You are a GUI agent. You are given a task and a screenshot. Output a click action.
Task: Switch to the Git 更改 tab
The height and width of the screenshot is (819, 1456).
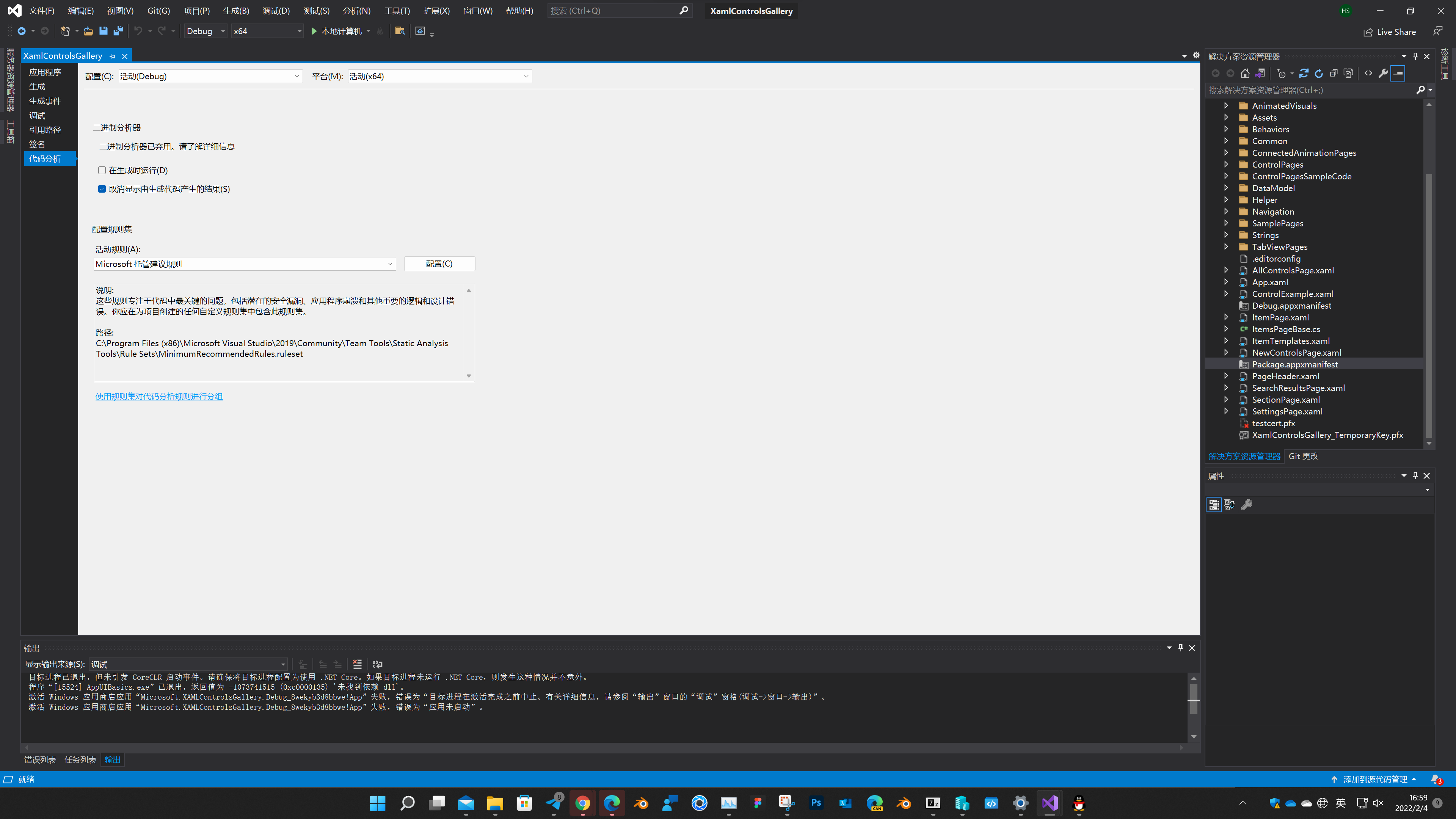(1304, 456)
